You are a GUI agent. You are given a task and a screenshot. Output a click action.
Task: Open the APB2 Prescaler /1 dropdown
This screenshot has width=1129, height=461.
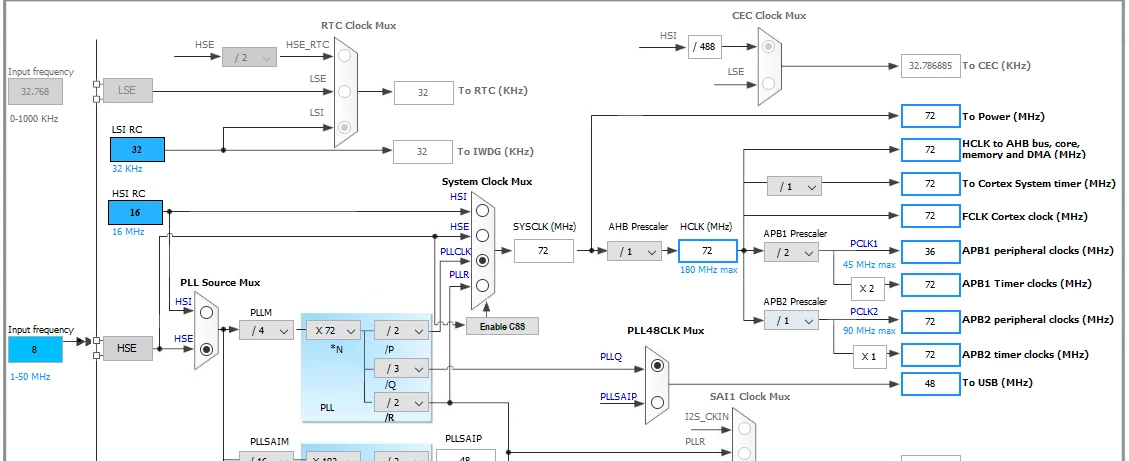791,321
